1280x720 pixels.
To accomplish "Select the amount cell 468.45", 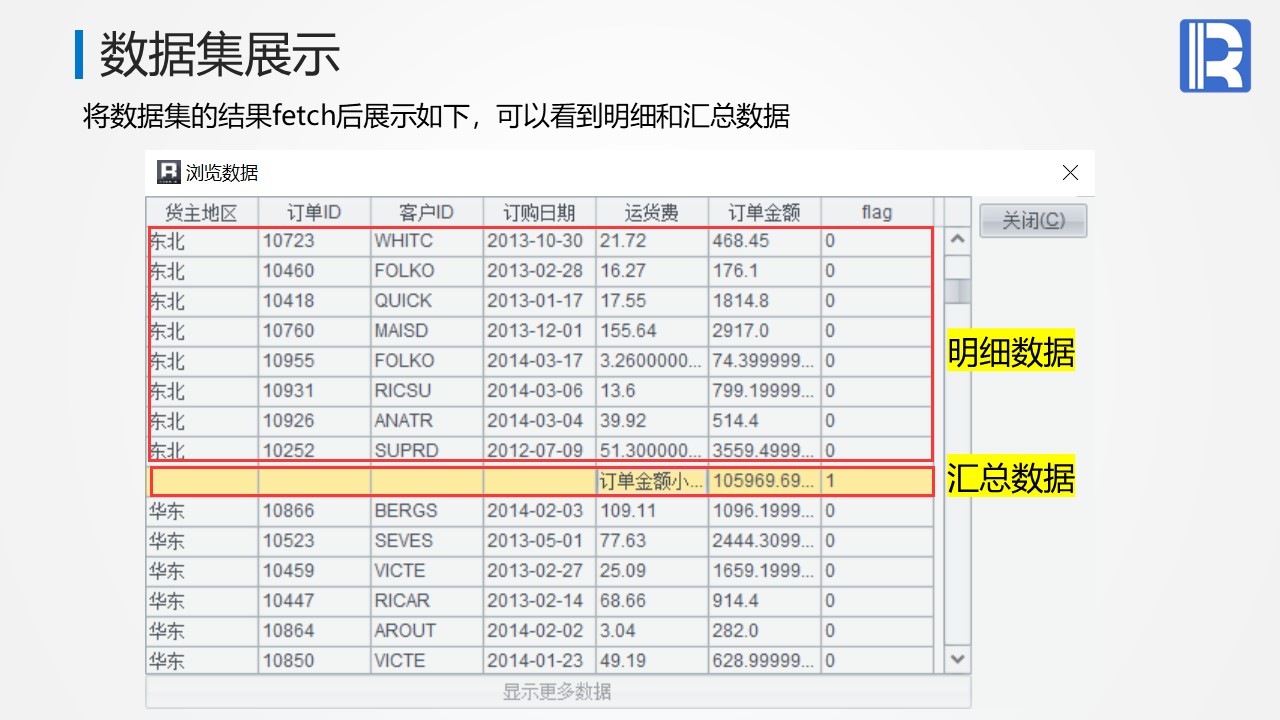I will pos(765,241).
